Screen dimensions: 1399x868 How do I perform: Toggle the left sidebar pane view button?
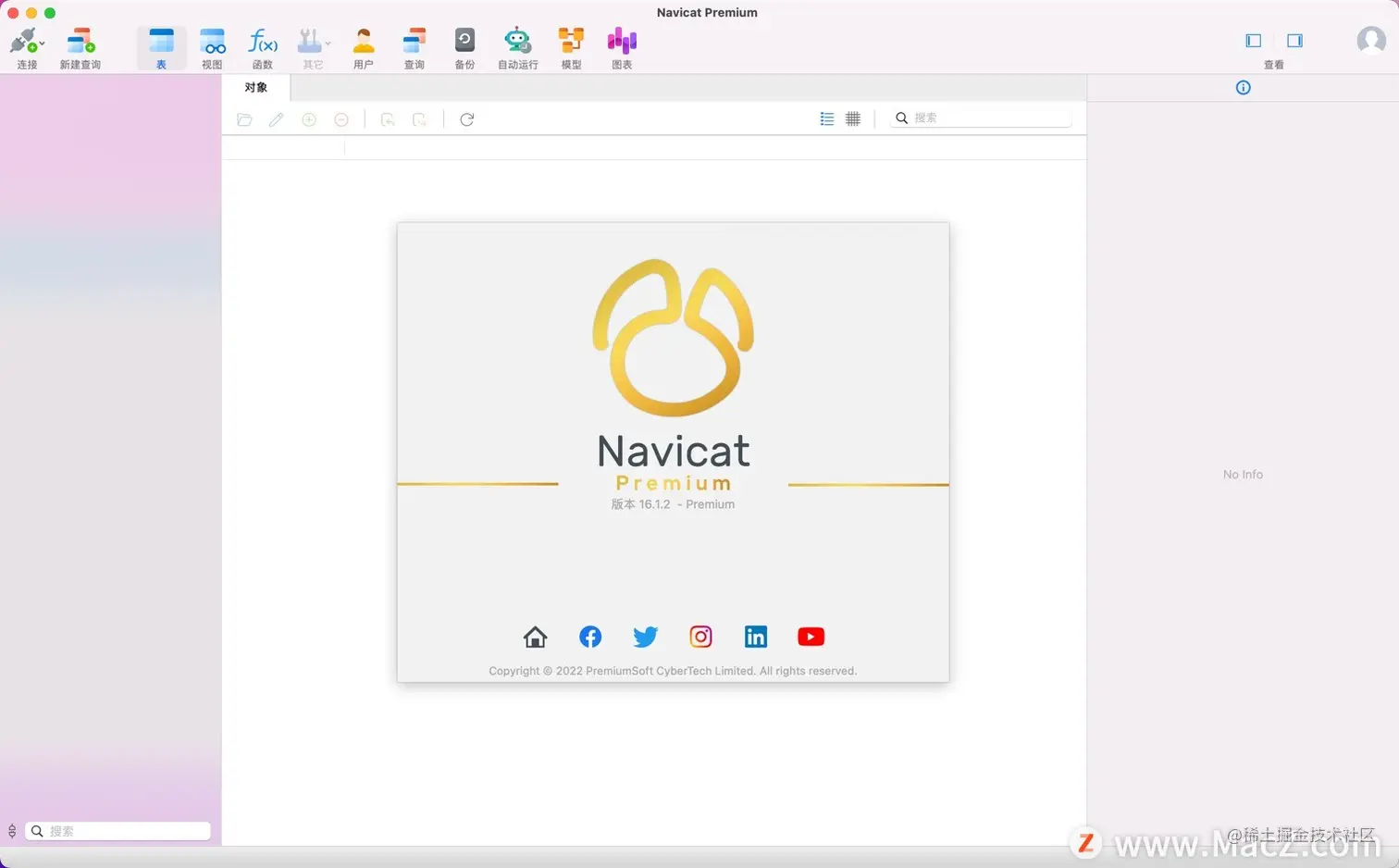[x=1254, y=41]
